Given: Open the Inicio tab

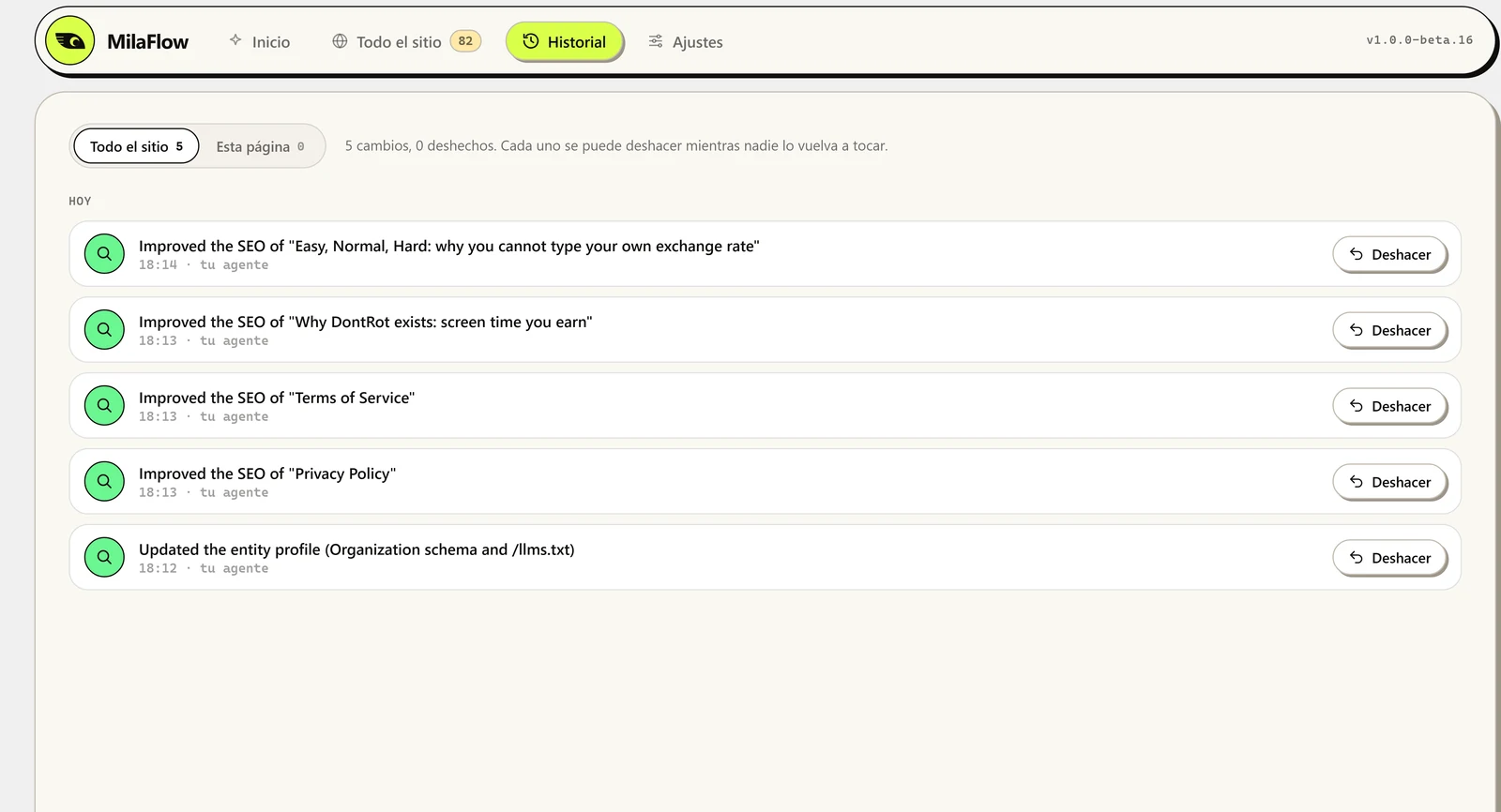Looking at the screenshot, I should (260, 42).
